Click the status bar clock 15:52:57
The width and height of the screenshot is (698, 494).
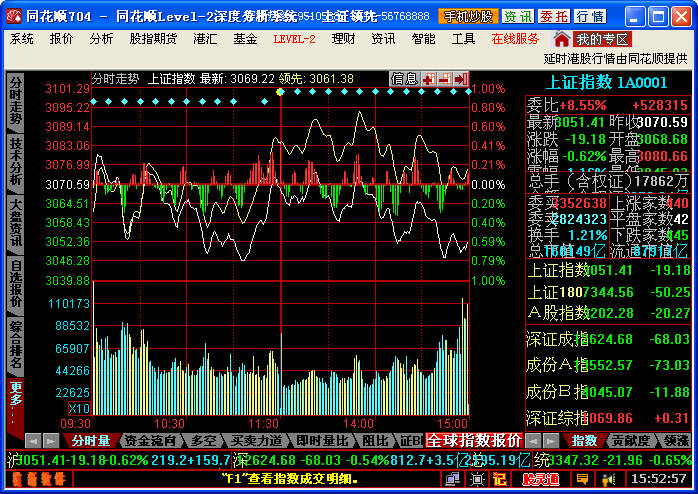point(658,479)
